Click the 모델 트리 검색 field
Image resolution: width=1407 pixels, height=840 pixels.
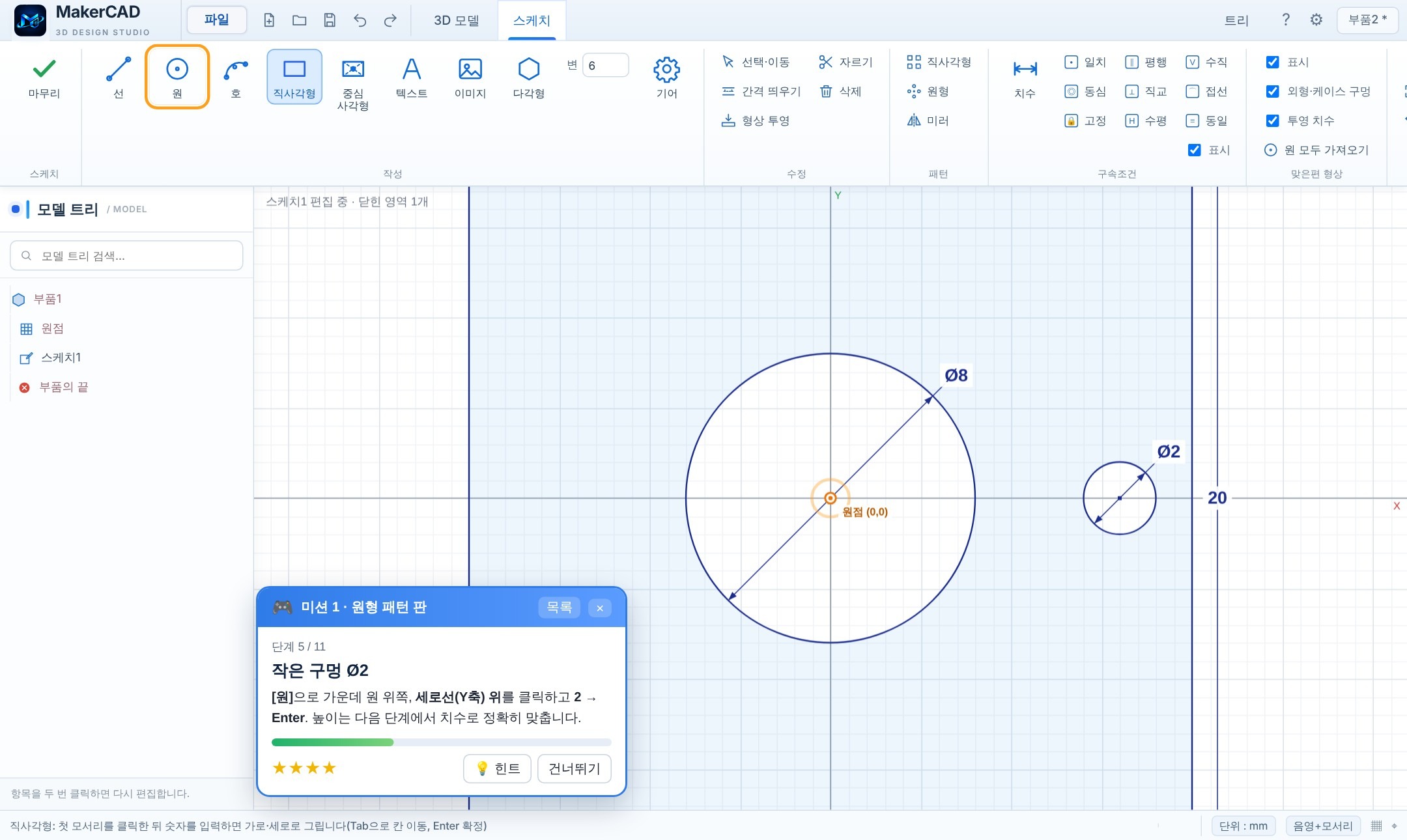126,256
